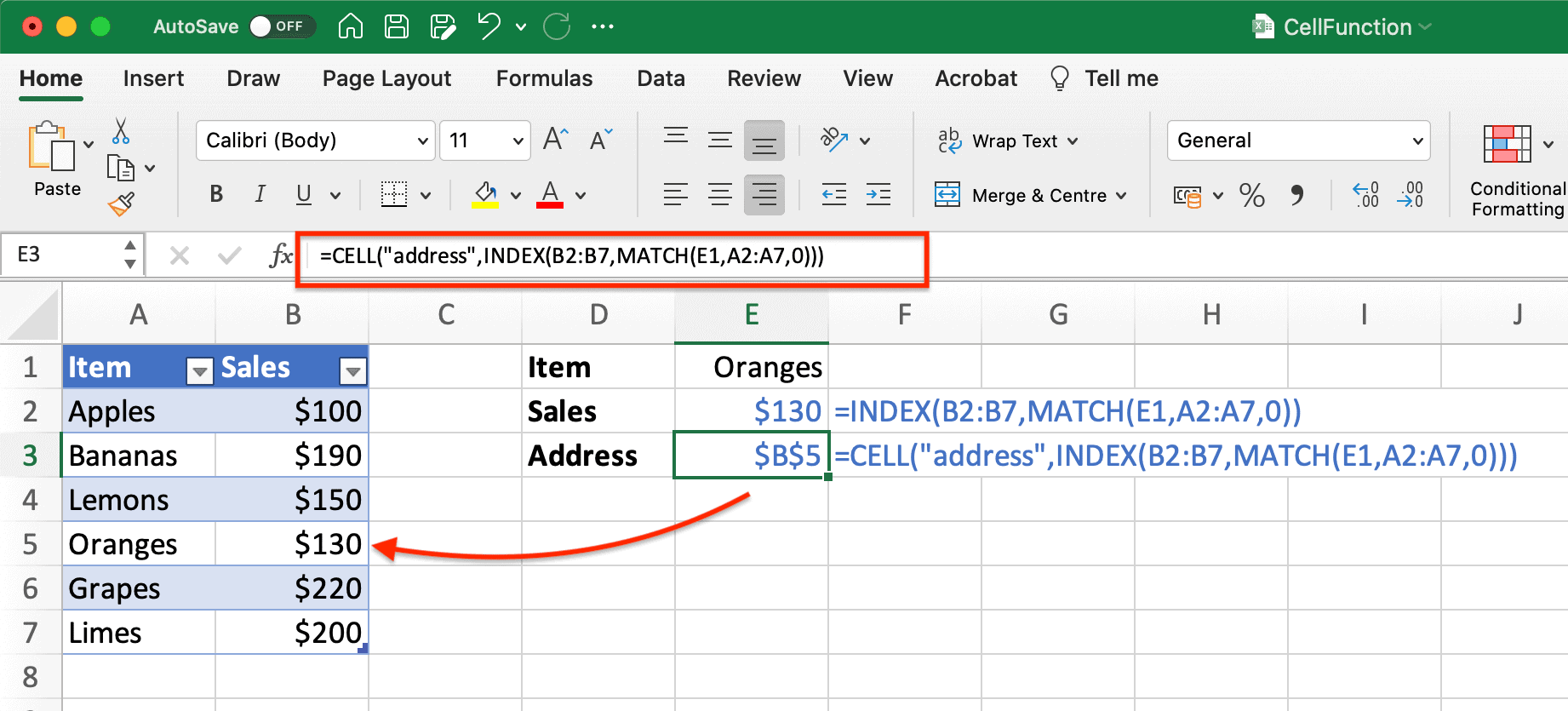
Task: Click the Home icon in title bar
Action: coord(351,26)
